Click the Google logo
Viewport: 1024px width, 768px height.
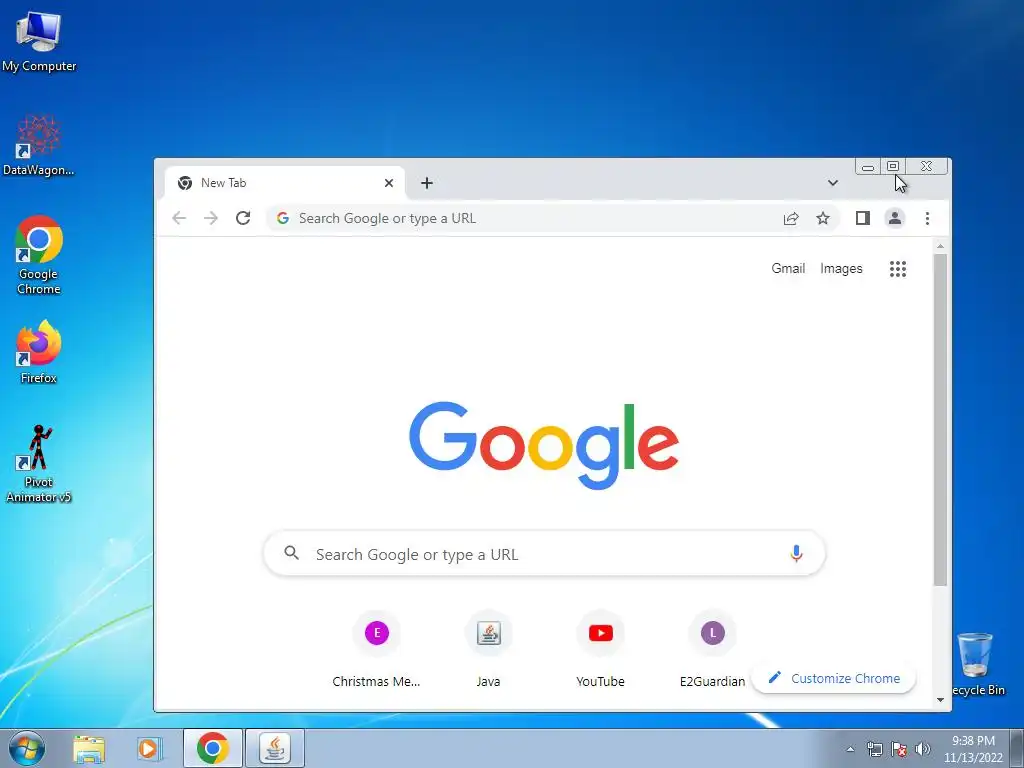point(544,445)
